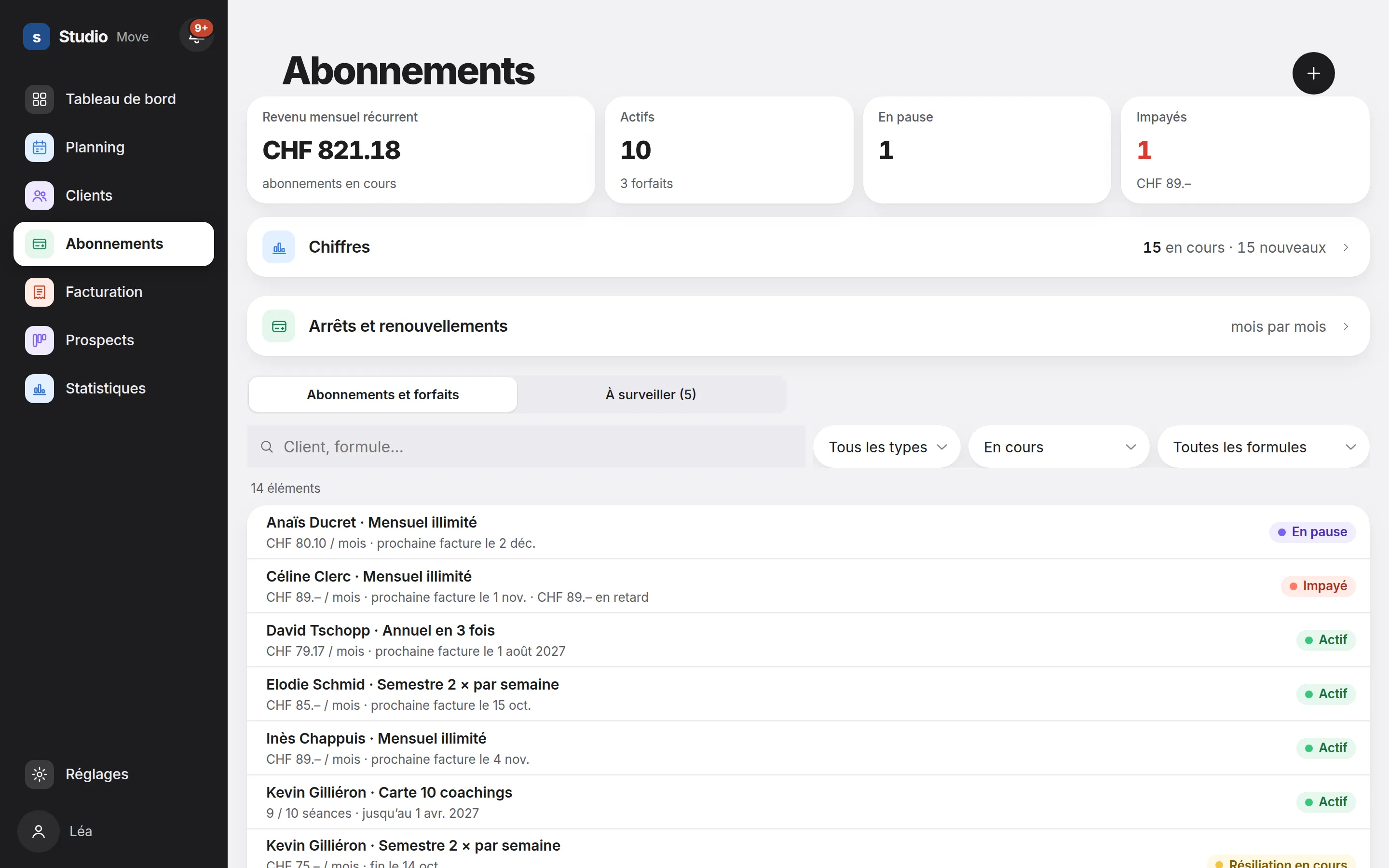Click the Tableau de bord grid icon
1389x868 pixels.
tap(40, 99)
